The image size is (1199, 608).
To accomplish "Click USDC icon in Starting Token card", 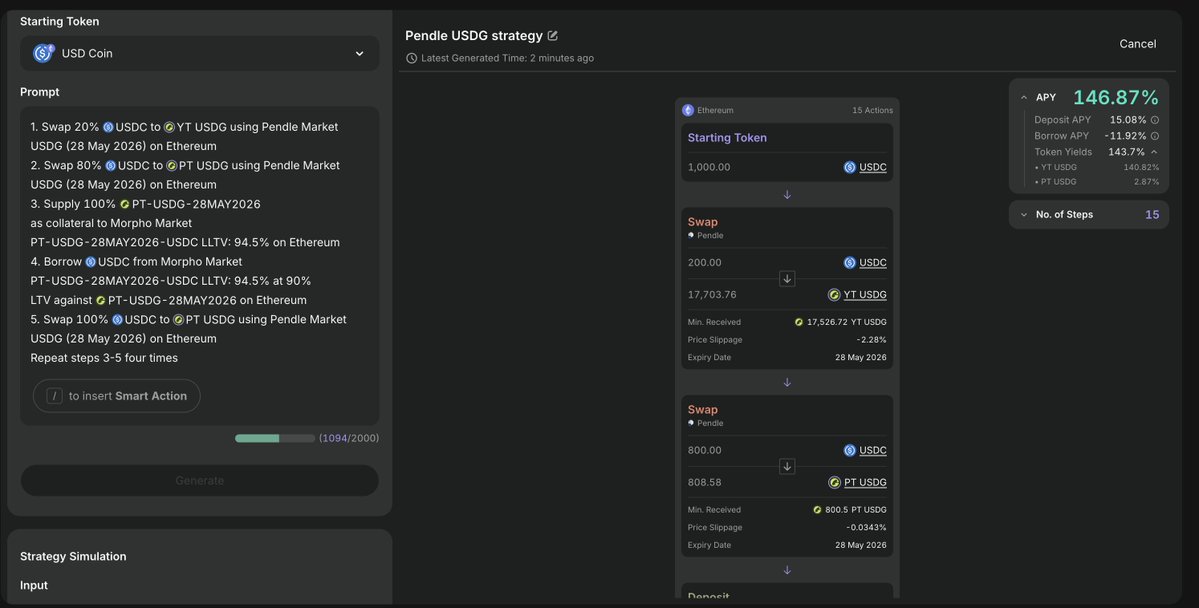I will 850,167.
